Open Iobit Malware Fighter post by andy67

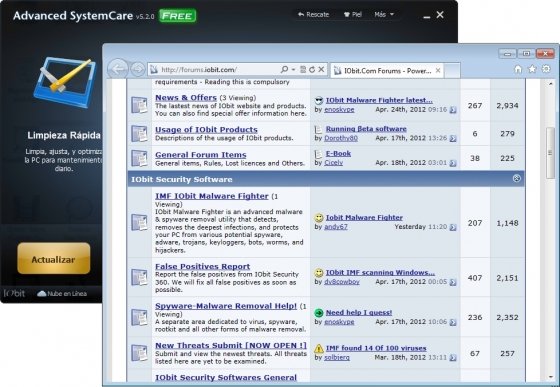(364, 217)
